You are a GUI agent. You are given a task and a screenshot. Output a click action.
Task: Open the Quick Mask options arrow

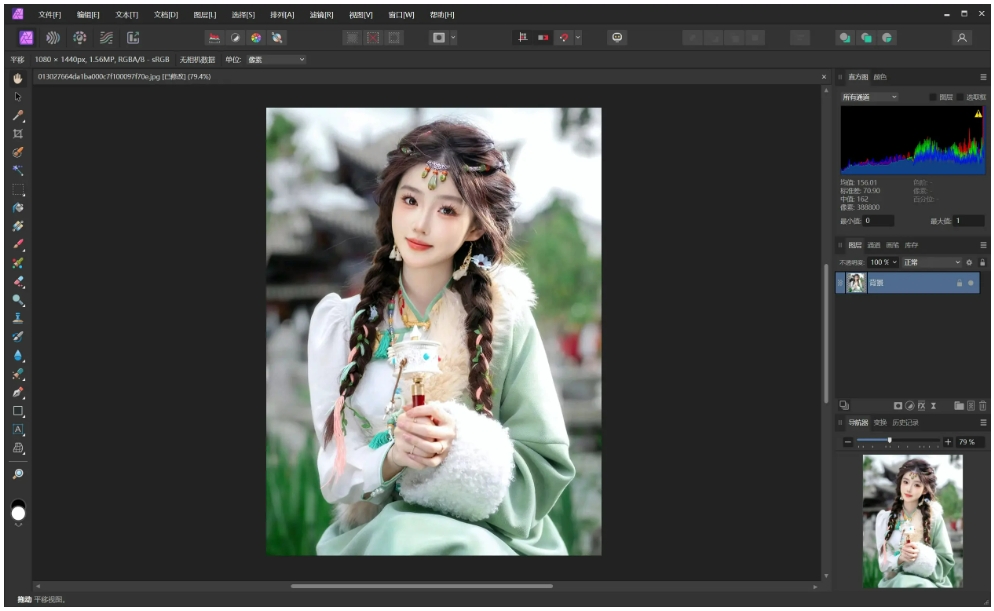click(453, 38)
